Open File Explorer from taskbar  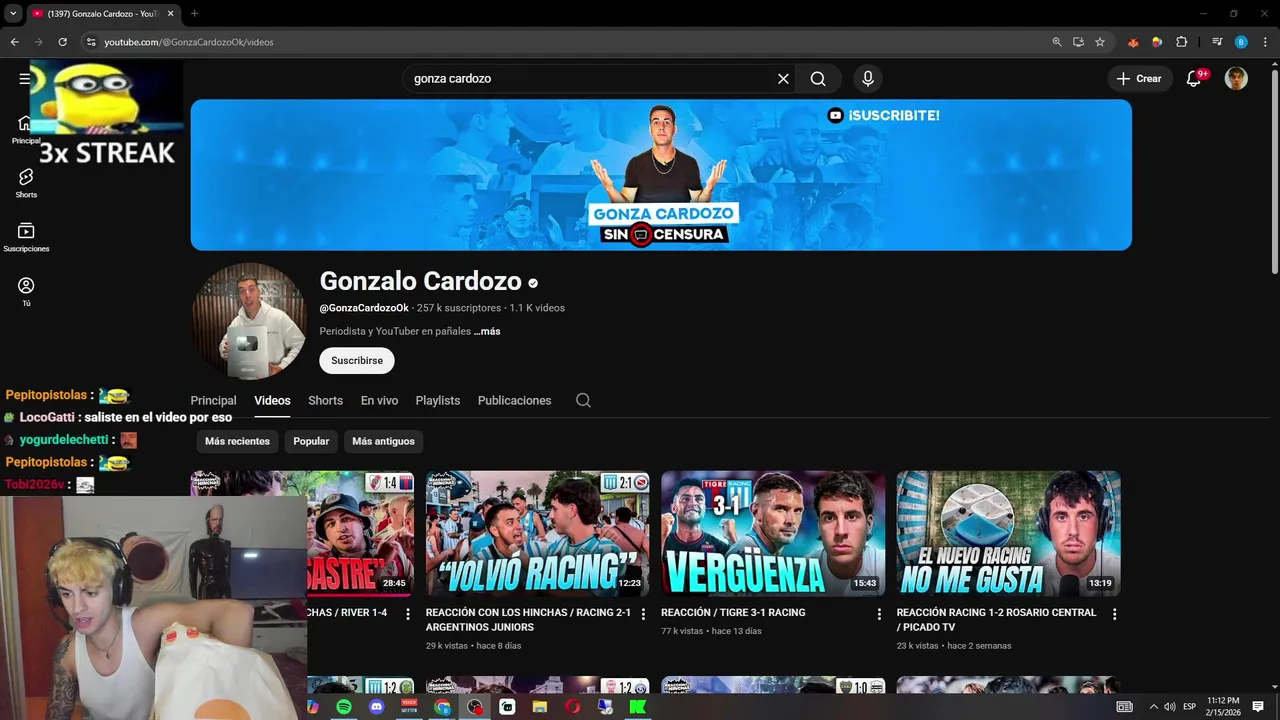pos(540,707)
